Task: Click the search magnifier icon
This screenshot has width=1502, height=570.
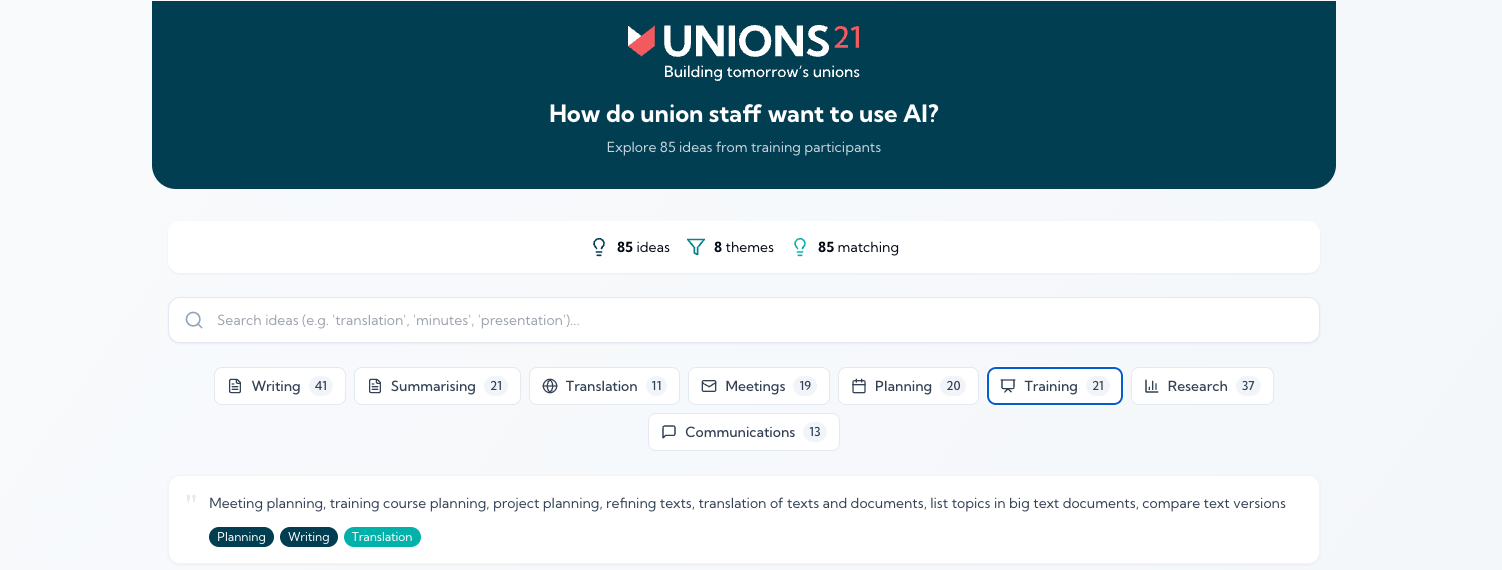Action: (194, 320)
